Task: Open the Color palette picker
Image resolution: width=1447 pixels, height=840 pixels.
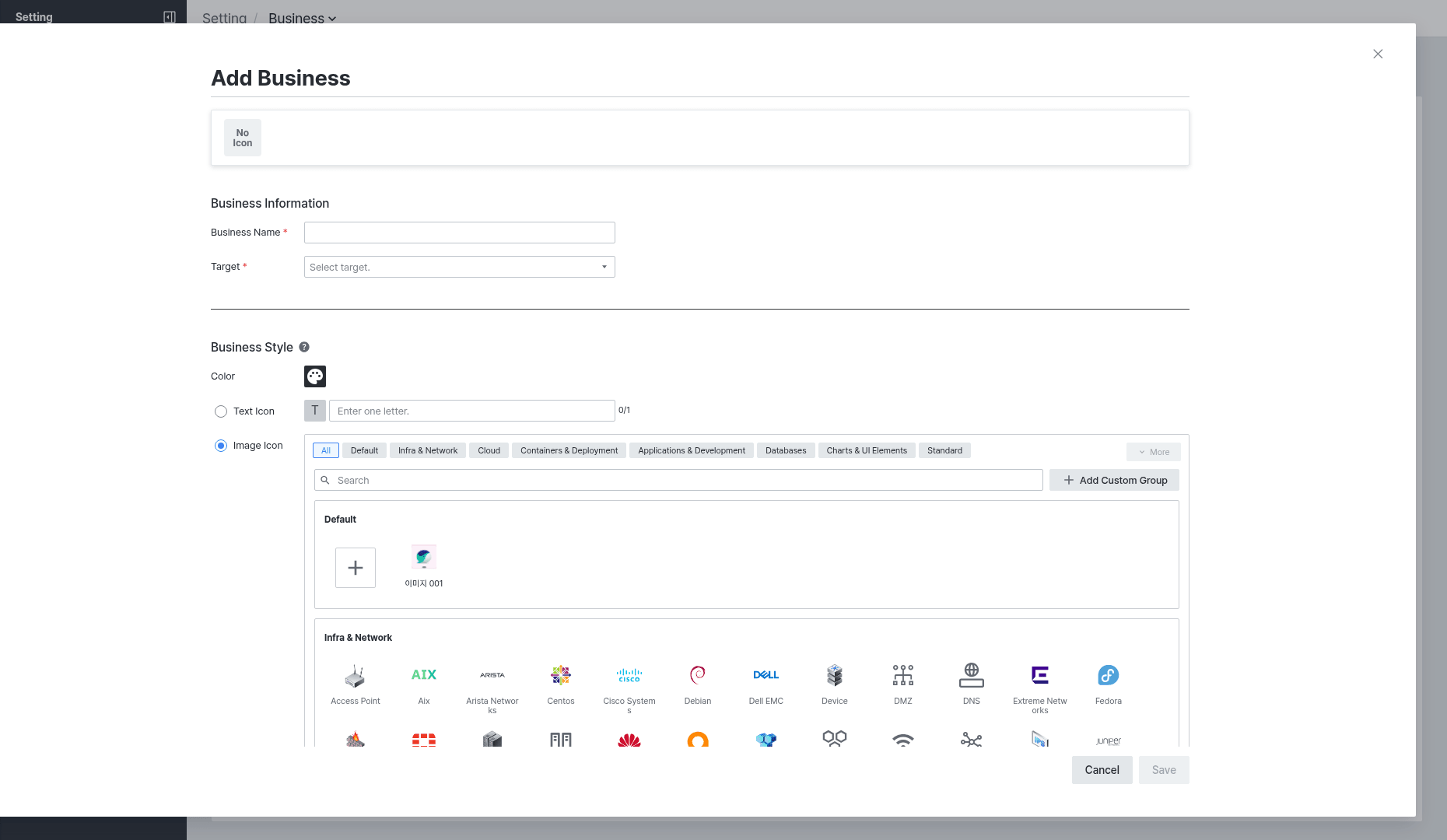Action: coord(315,376)
